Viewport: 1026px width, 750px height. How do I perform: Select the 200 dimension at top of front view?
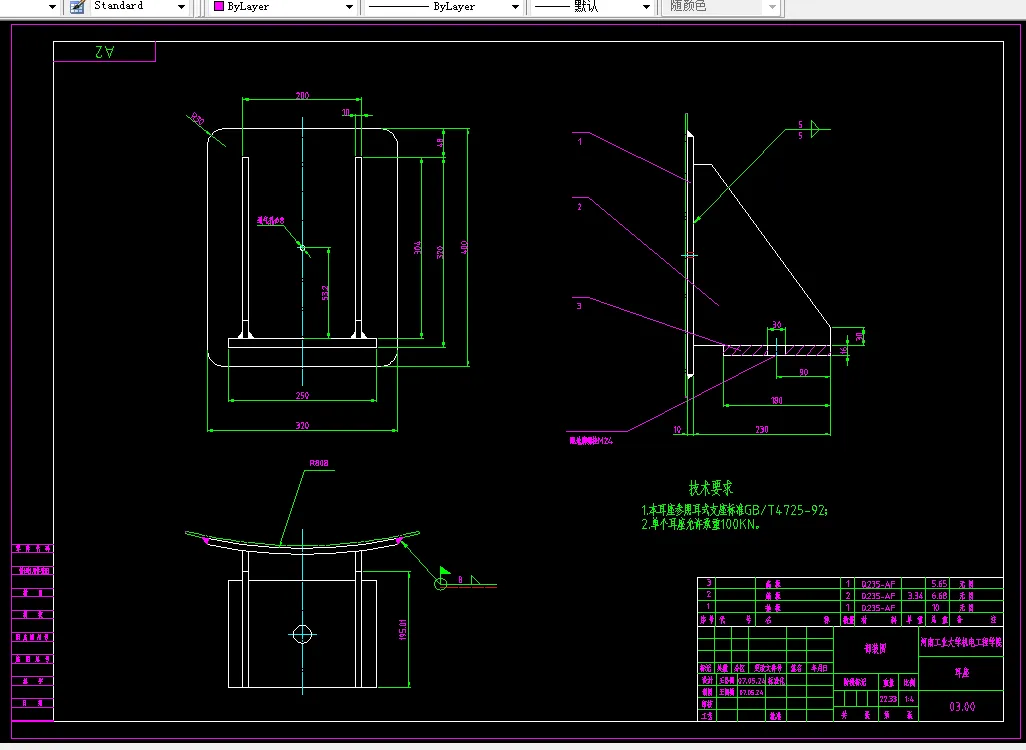302,96
